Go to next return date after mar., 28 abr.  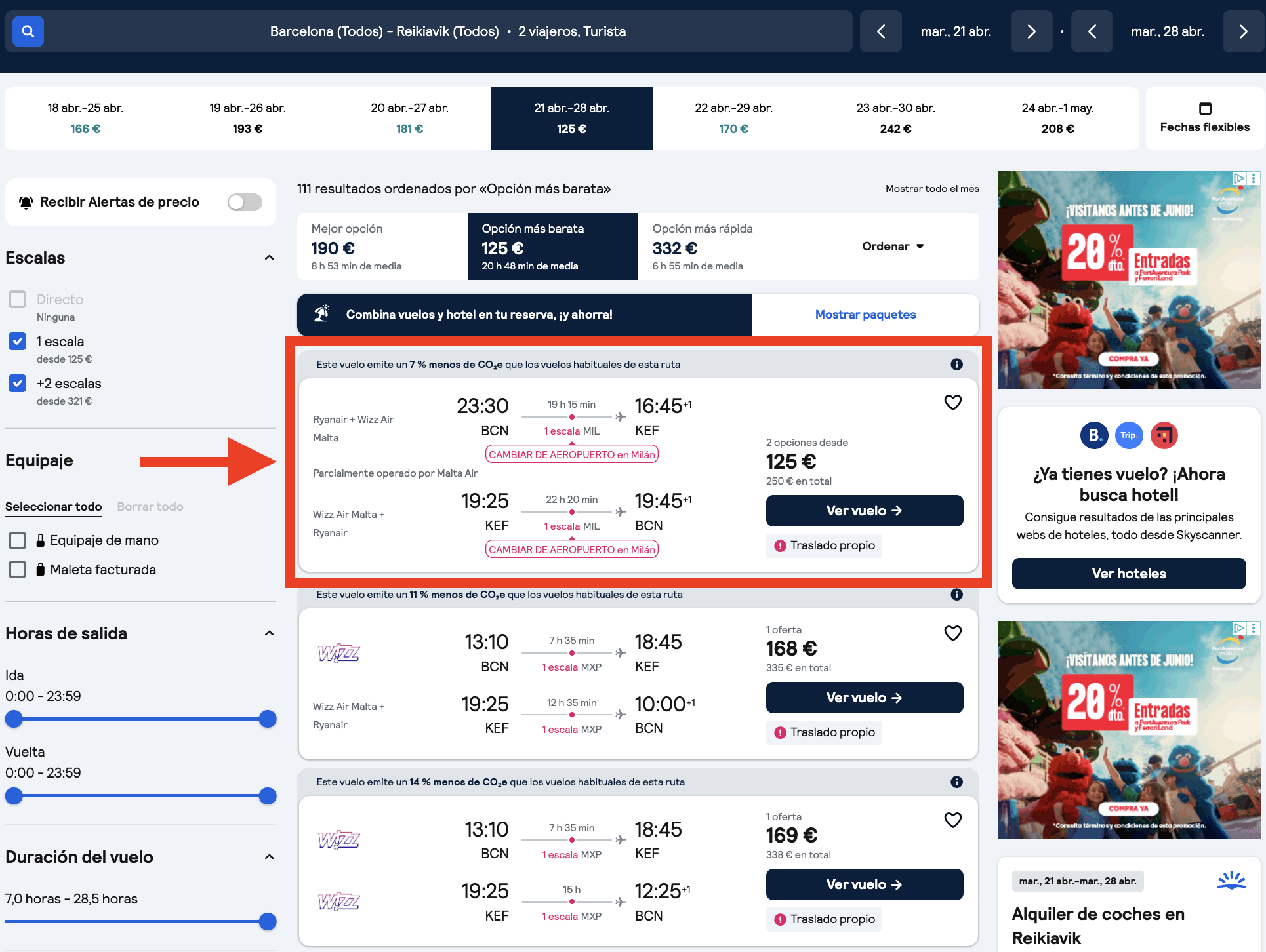pyautogui.click(x=1243, y=31)
